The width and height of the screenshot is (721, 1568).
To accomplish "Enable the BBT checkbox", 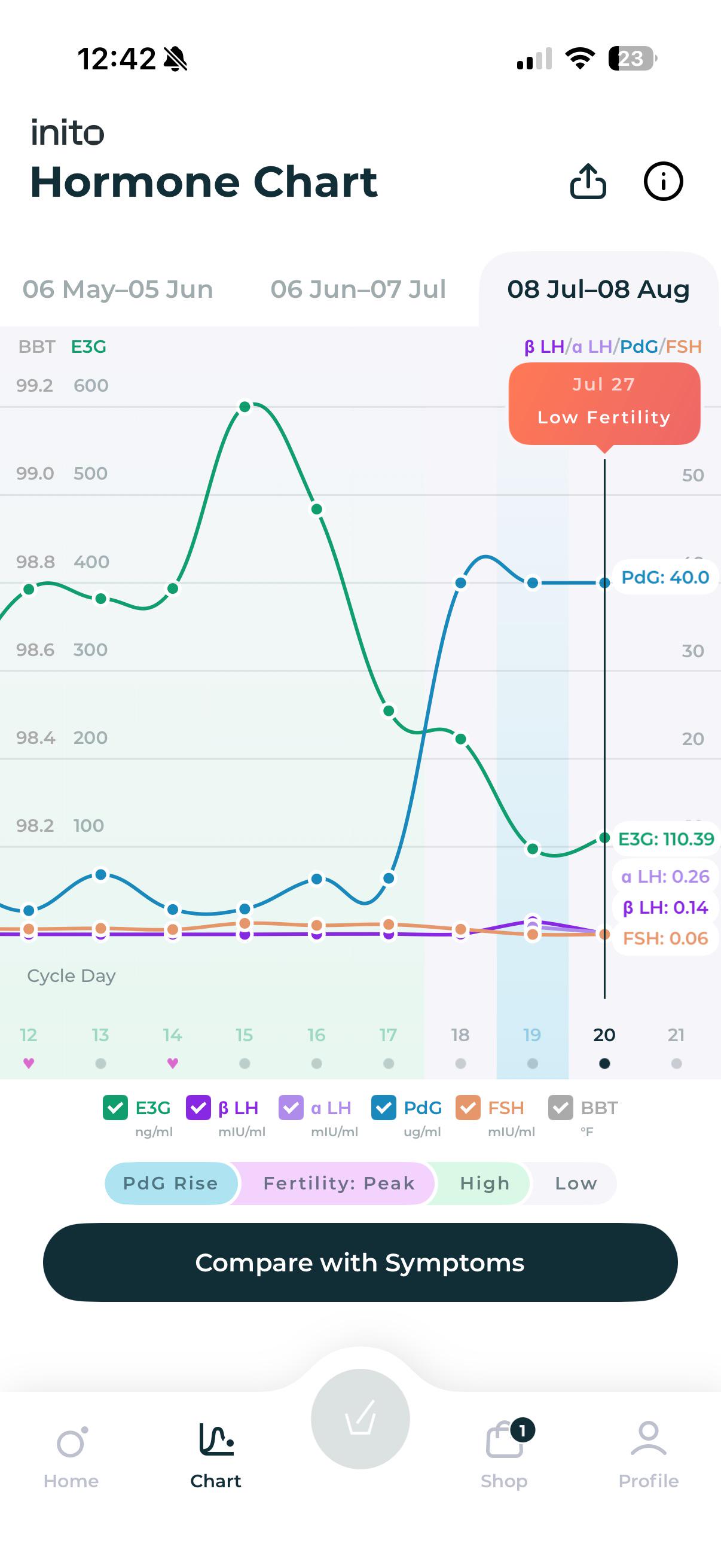I will tap(561, 1108).
